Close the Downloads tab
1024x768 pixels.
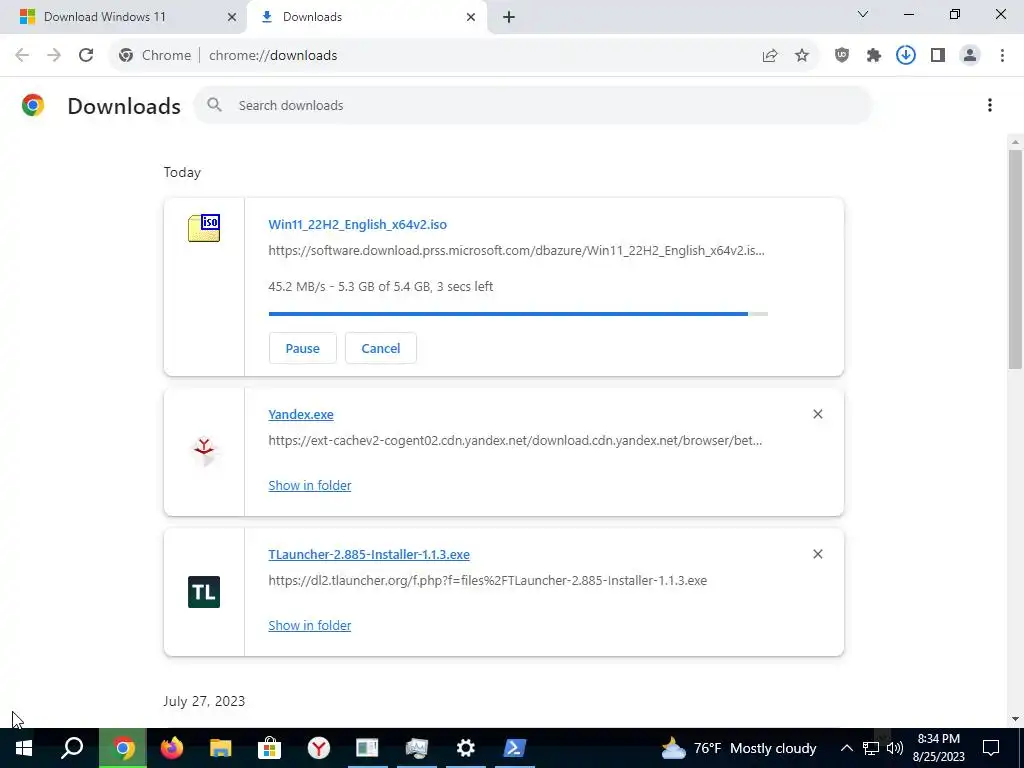coord(471,17)
